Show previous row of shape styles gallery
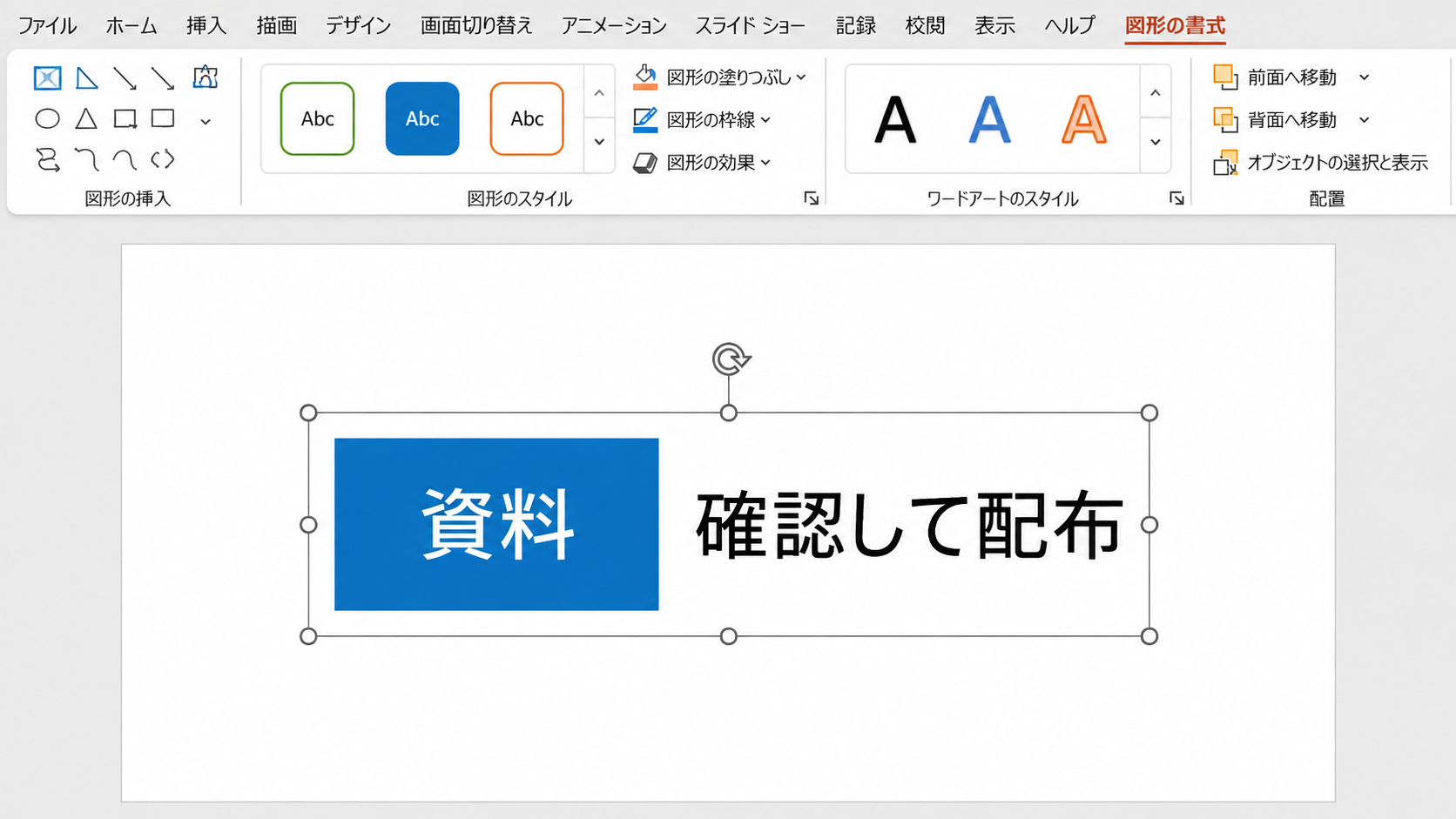 599,93
